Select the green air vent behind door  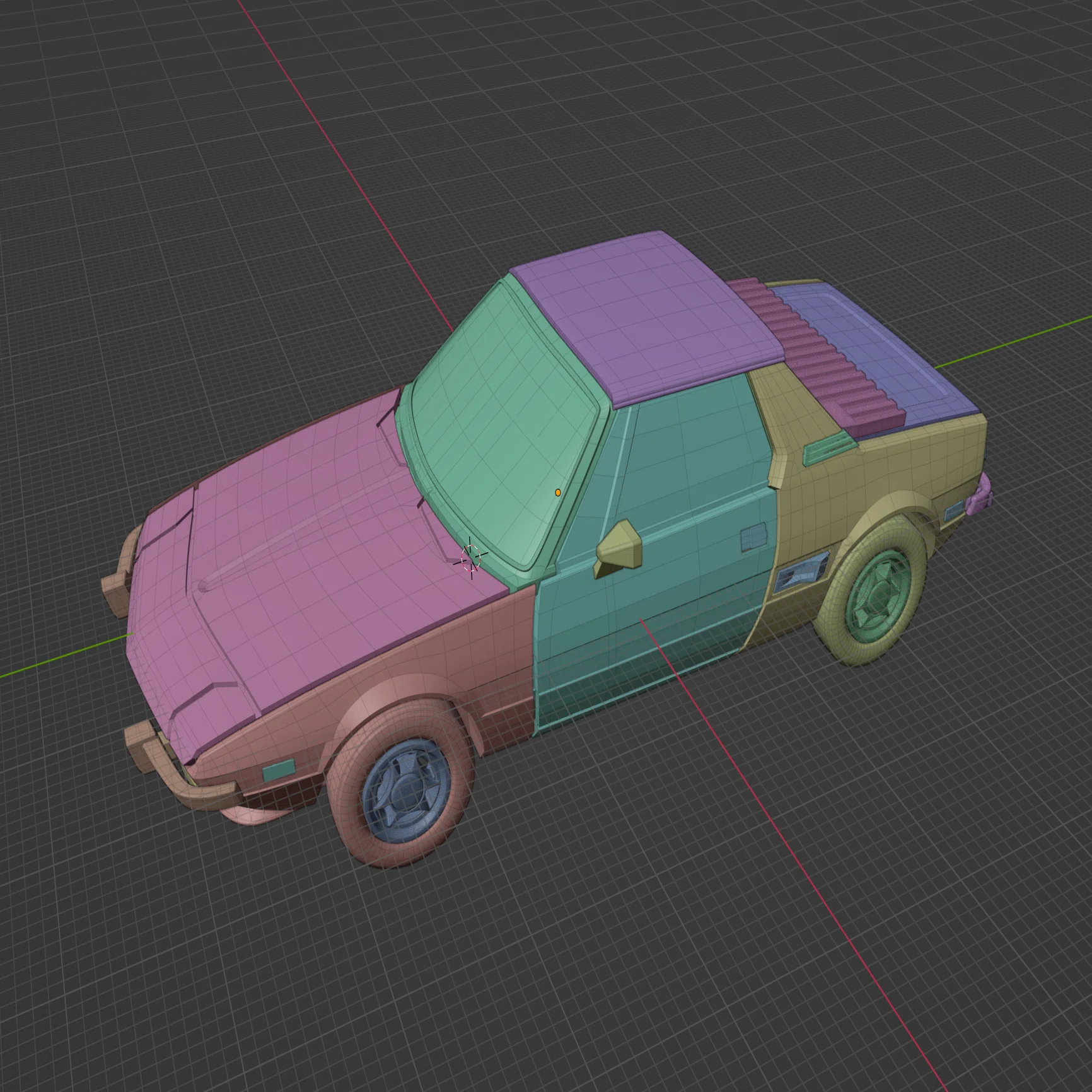pos(829,448)
